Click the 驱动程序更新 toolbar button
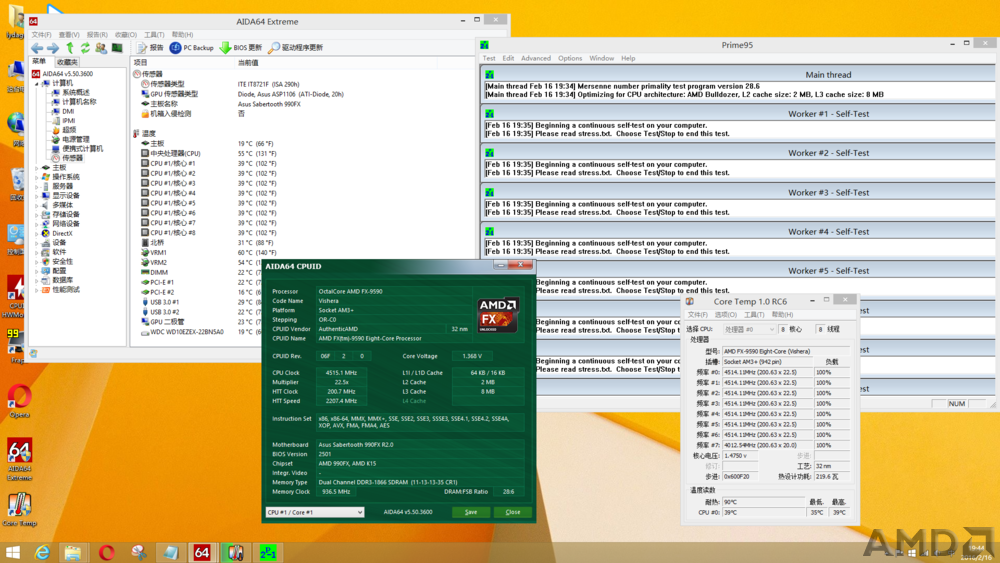1000x563 pixels. (295, 48)
